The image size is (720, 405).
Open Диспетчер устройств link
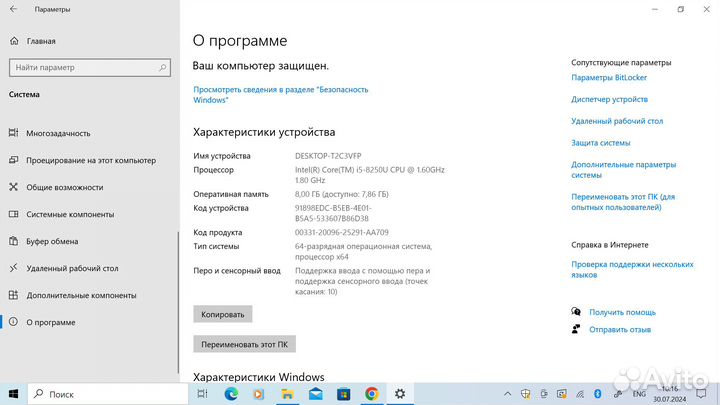609,99
